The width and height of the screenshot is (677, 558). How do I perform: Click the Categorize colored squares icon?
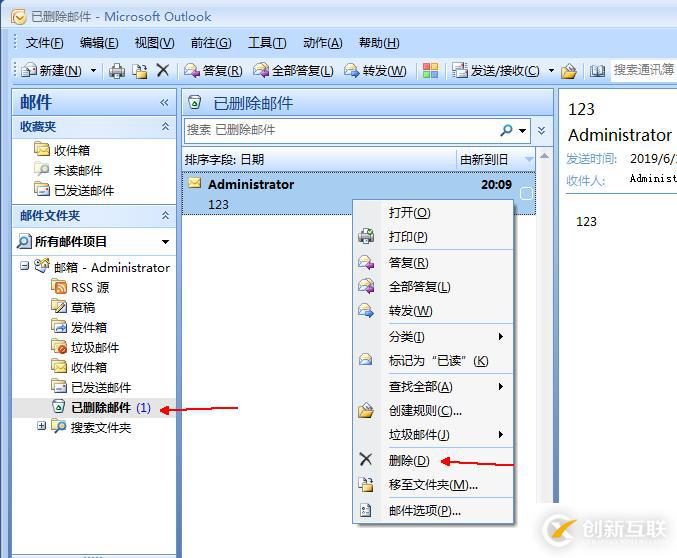pyautogui.click(x=430, y=70)
